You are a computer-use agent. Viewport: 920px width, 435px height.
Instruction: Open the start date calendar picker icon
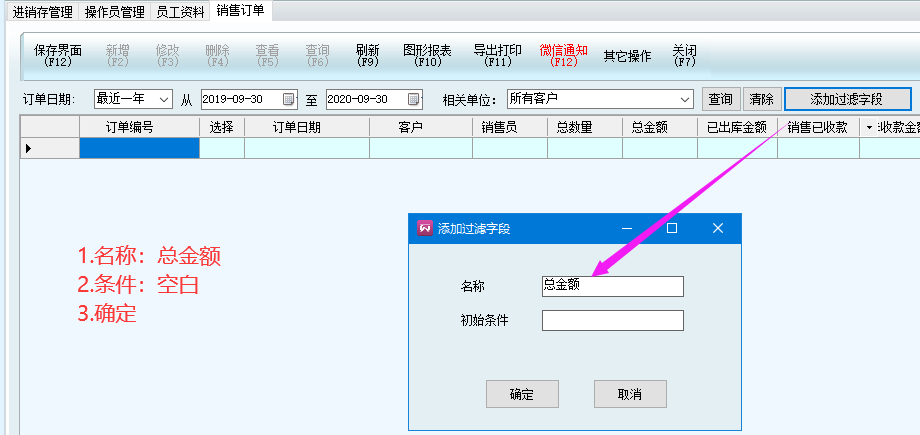(289, 99)
